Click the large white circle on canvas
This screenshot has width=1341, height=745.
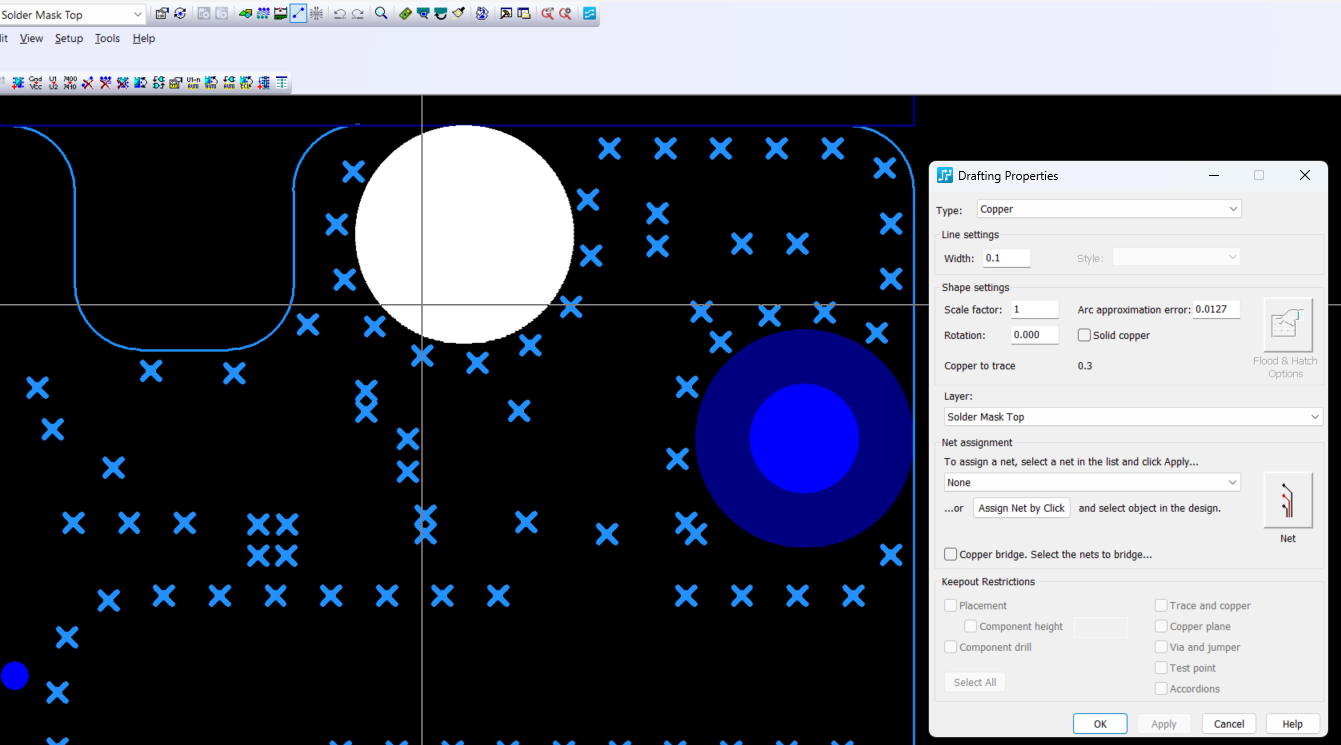(464, 234)
